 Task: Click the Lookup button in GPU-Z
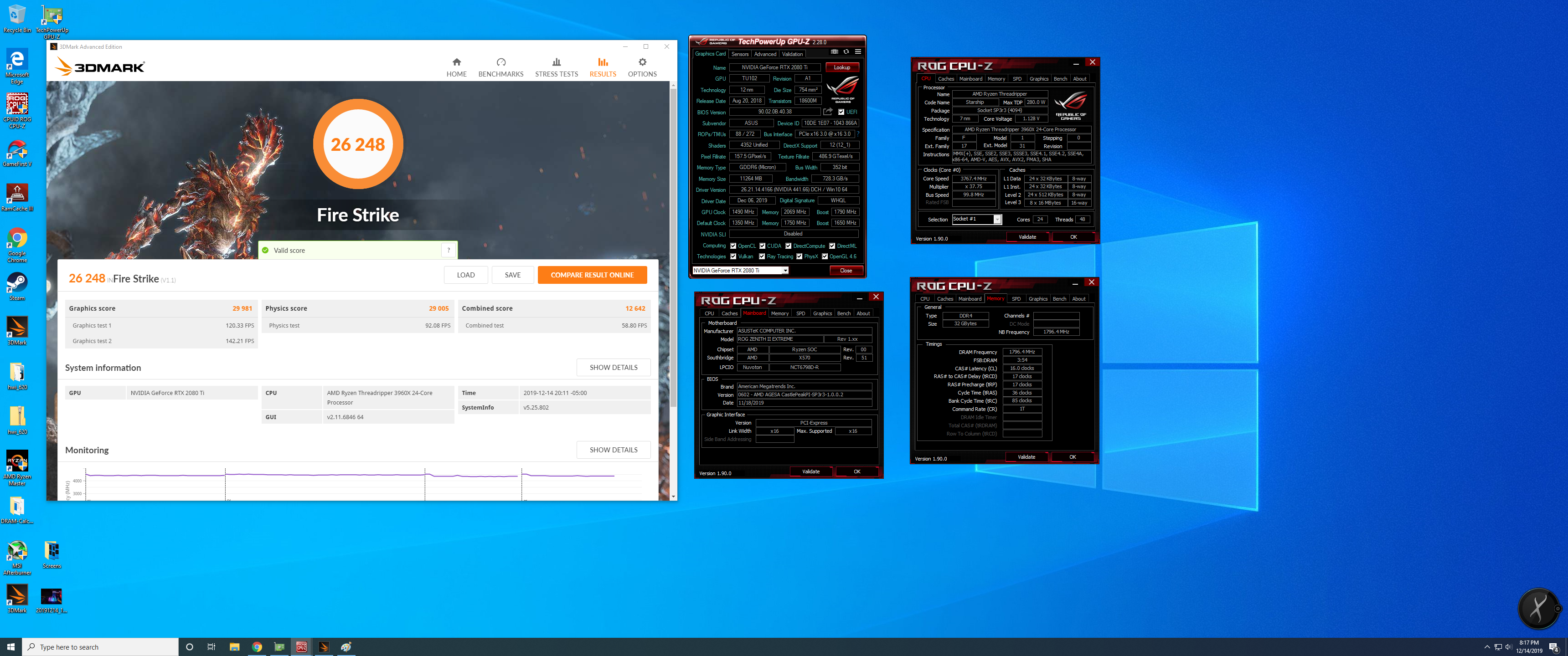(842, 67)
